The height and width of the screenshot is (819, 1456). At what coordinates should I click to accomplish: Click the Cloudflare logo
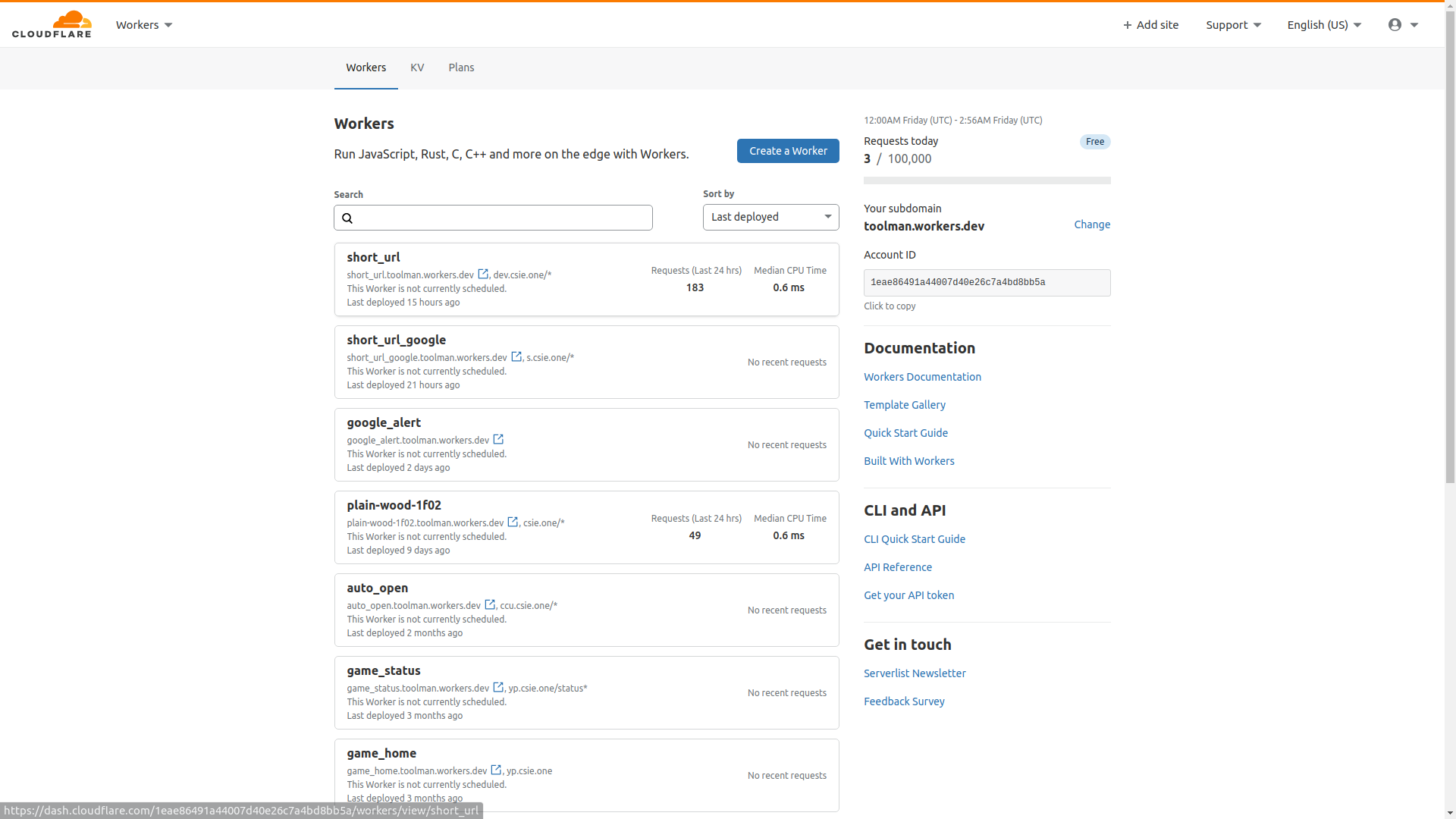(52, 24)
